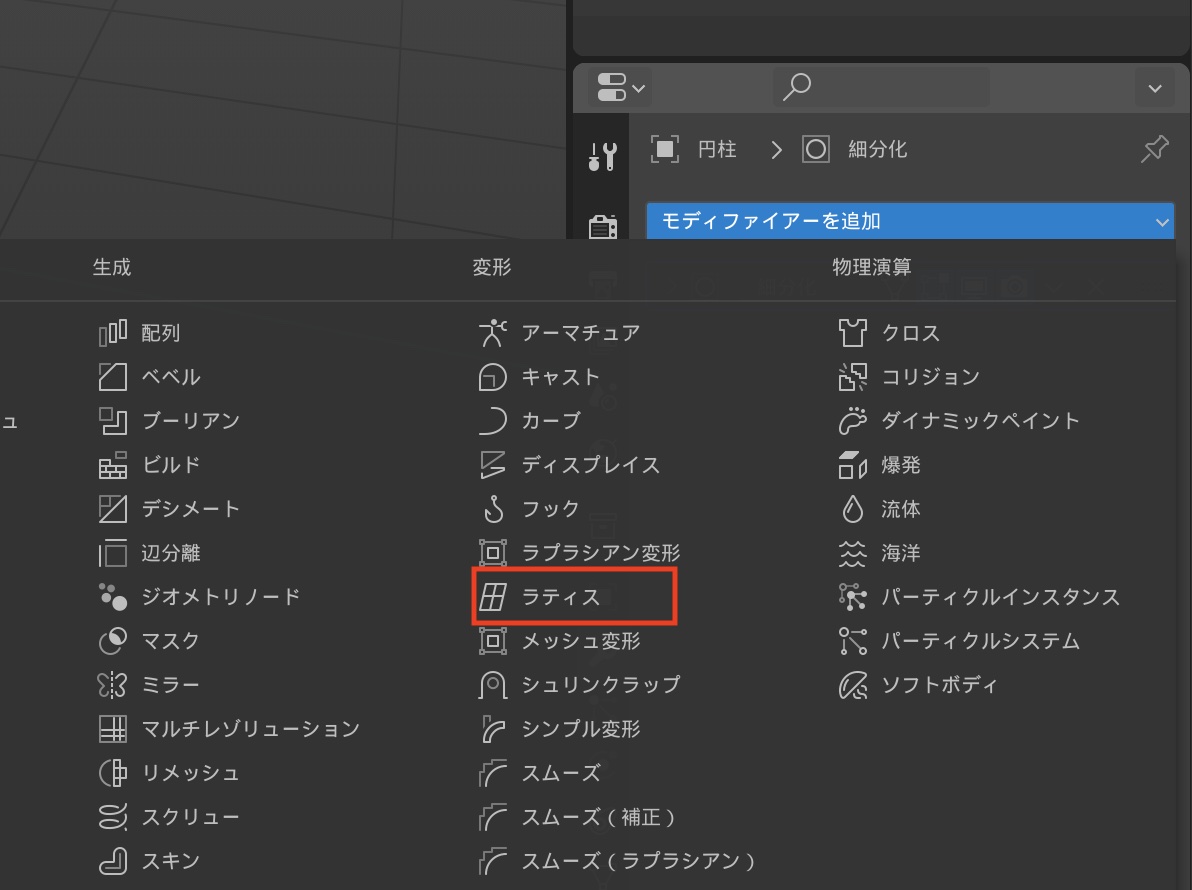Click the Boolean (ブーリアン) modifier icon
Screen dimensions: 1192x890
(113, 421)
